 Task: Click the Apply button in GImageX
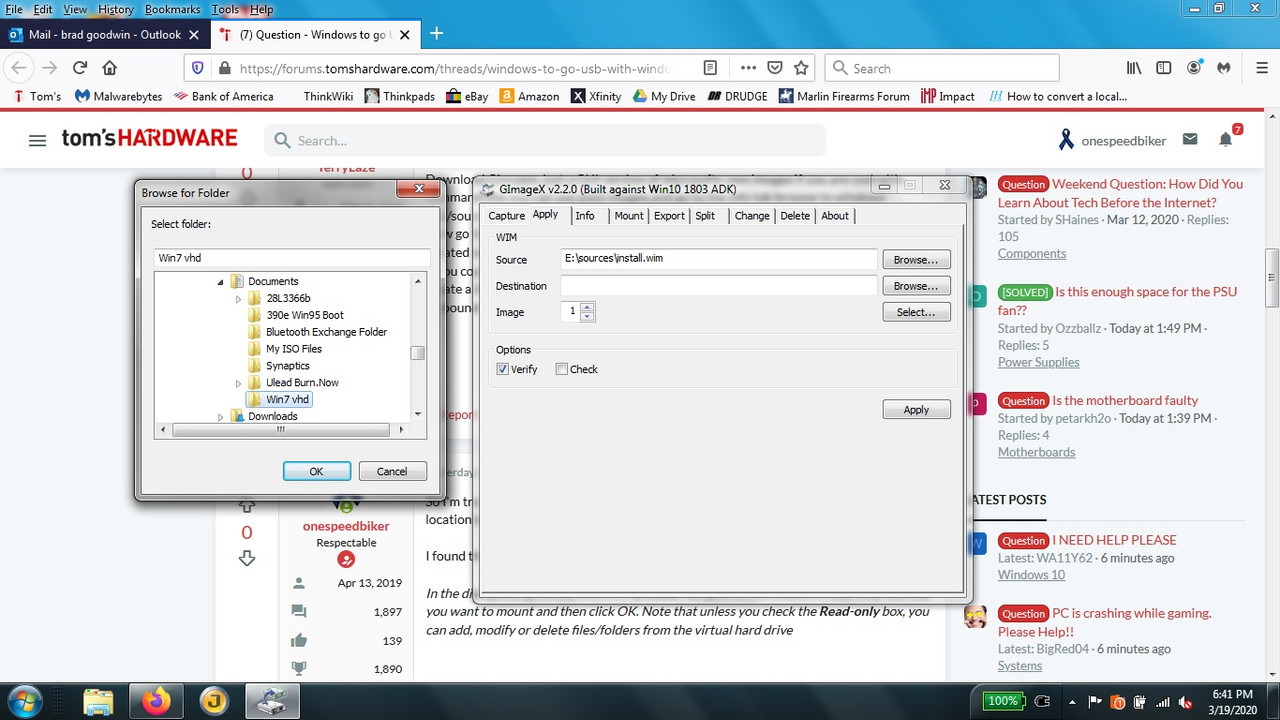click(x=916, y=410)
